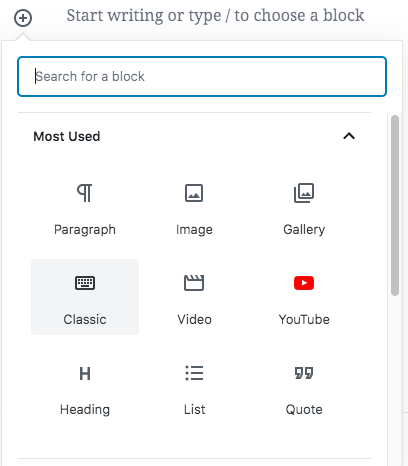Add the Quote block quotation-marks icon
This screenshot has height=466, width=408.
[x=304, y=373]
